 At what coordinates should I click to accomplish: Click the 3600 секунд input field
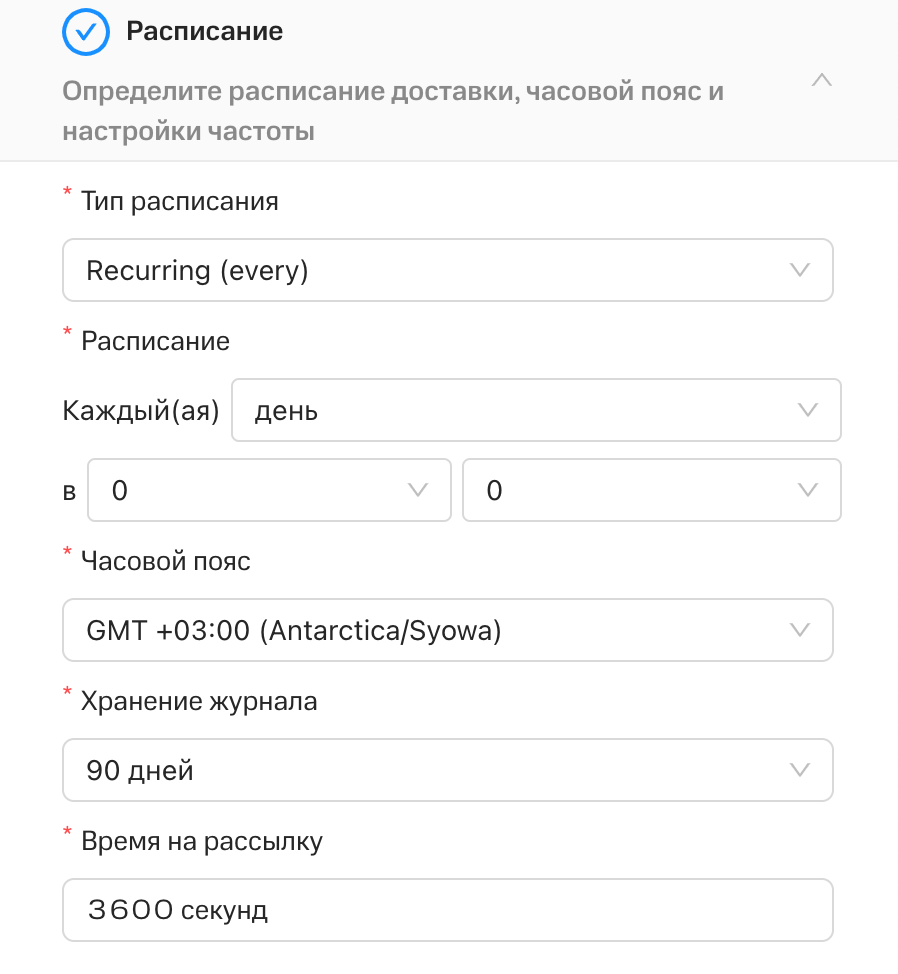pyautogui.click(x=448, y=910)
